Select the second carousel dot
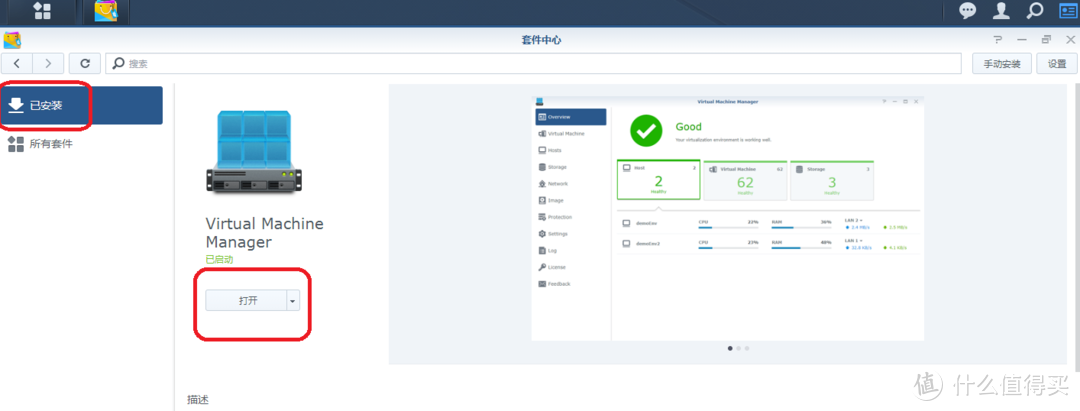The image size is (1080, 411). (x=738, y=348)
